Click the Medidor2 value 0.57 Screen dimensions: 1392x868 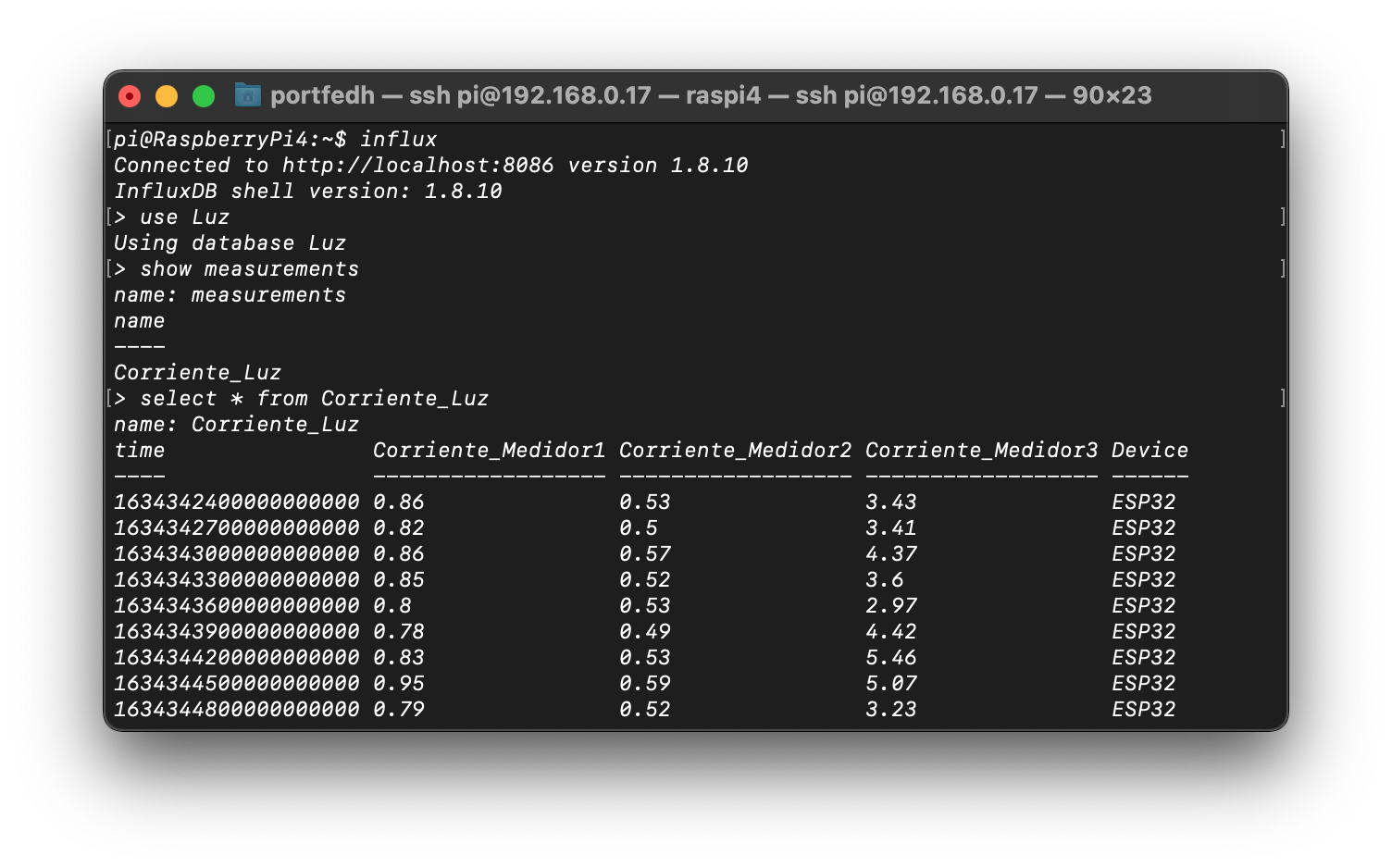[x=644, y=553]
